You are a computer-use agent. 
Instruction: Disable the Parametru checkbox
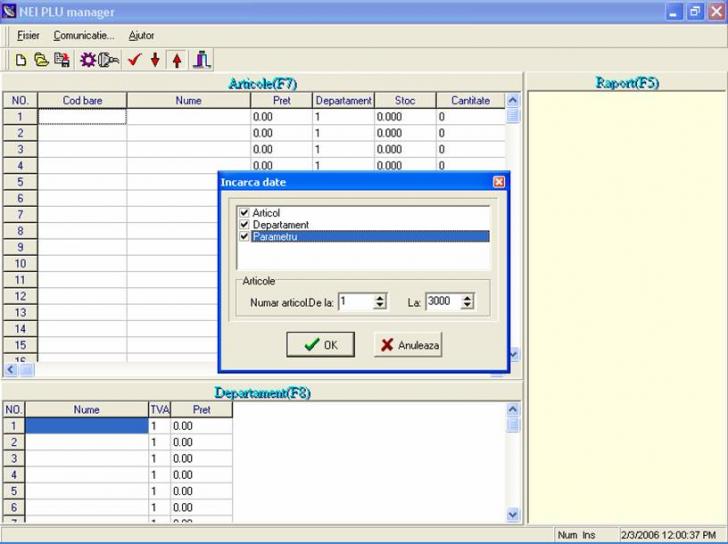245,237
